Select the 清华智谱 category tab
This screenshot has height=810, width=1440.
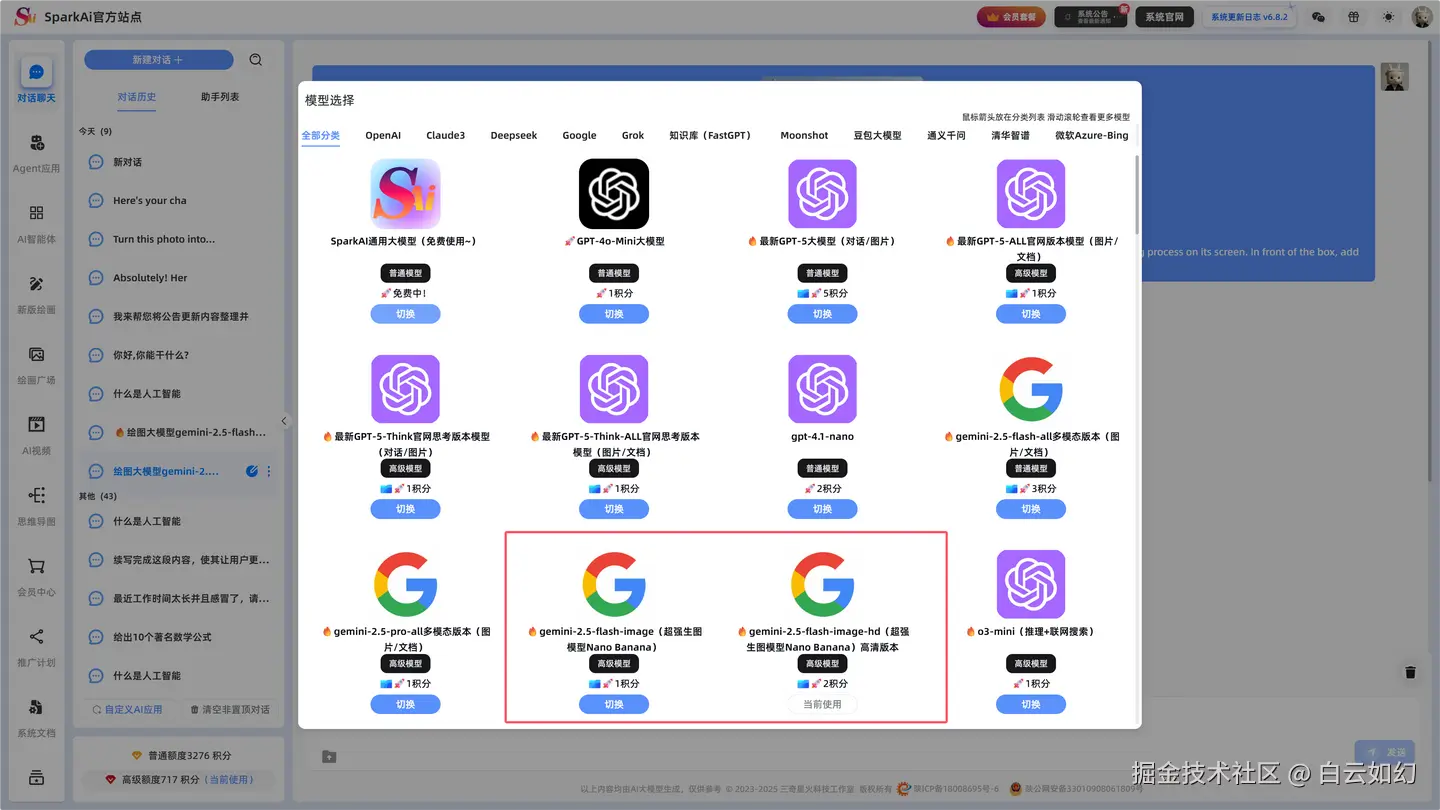tap(1010, 135)
